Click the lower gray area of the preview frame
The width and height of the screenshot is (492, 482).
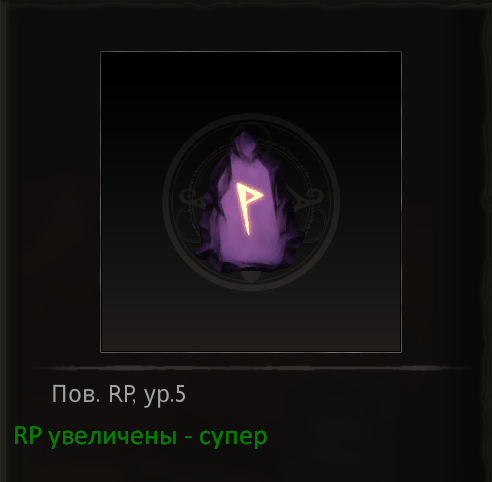tap(251, 320)
